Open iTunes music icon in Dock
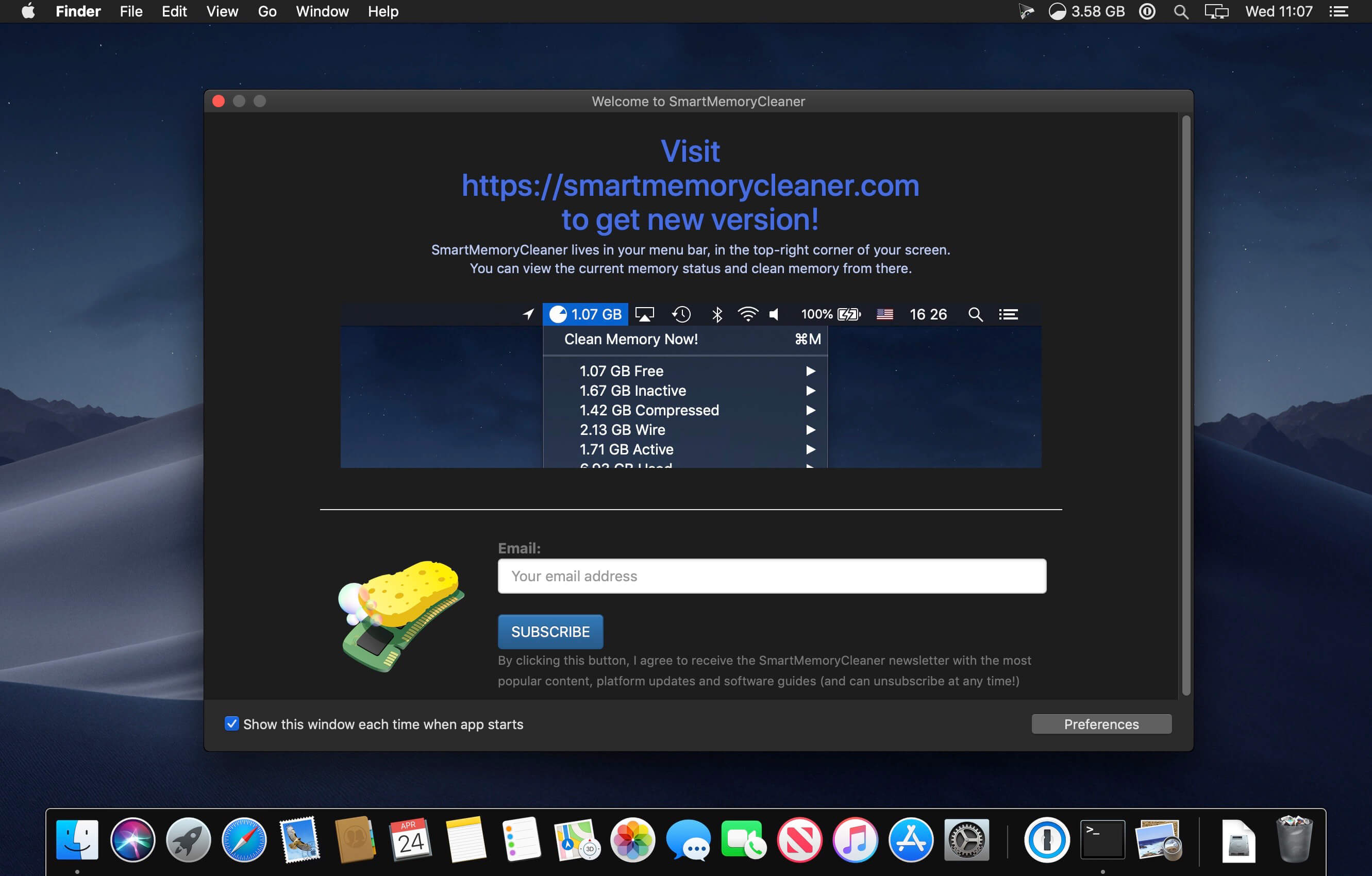1372x876 pixels. [855, 839]
